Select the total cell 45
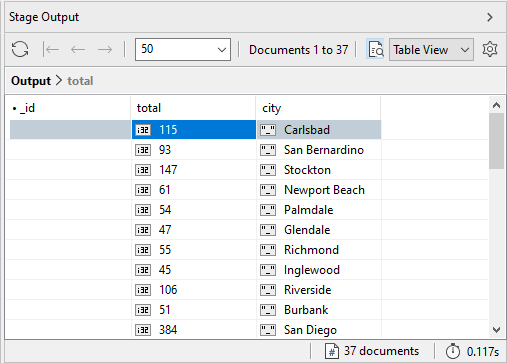Image resolution: width=507 pixels, height=363 pixels. (194, 270)
